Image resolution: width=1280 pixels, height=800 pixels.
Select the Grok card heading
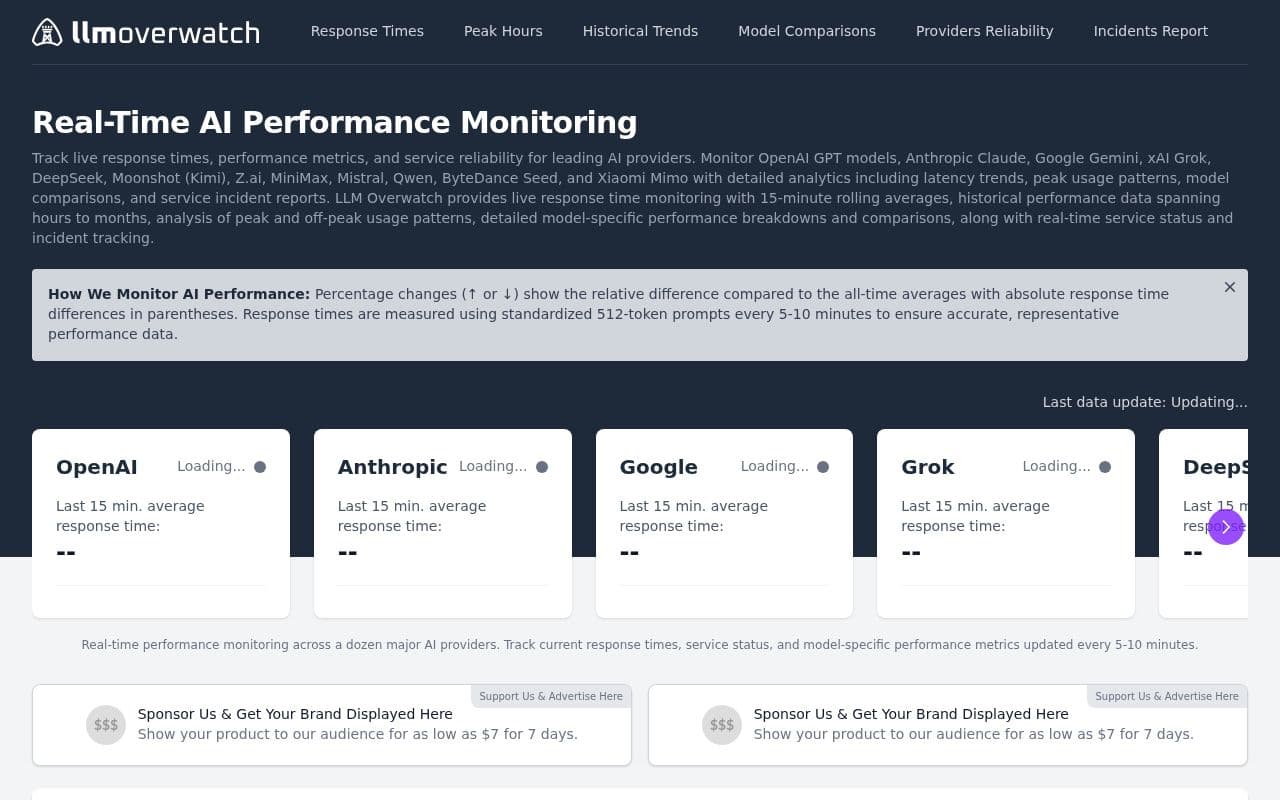coord(928,467)
